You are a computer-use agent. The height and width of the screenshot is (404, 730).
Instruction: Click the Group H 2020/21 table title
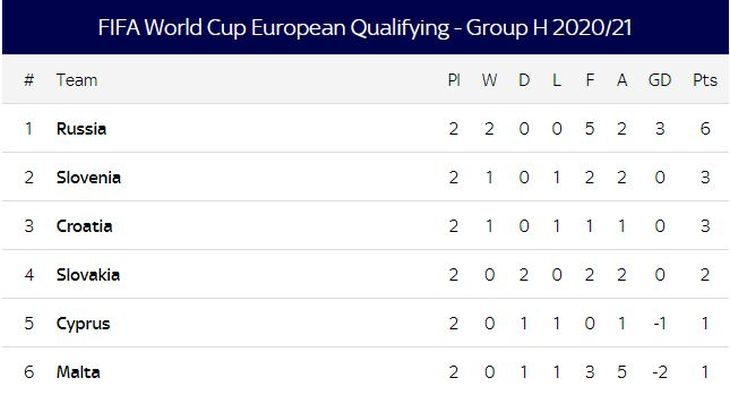pos(365,27)
